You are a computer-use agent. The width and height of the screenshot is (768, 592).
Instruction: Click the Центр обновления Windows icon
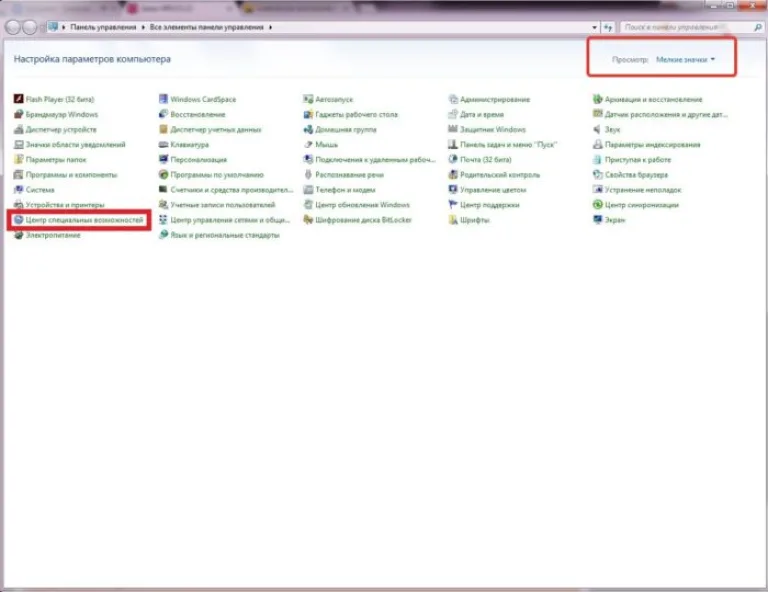coord(308,205)
